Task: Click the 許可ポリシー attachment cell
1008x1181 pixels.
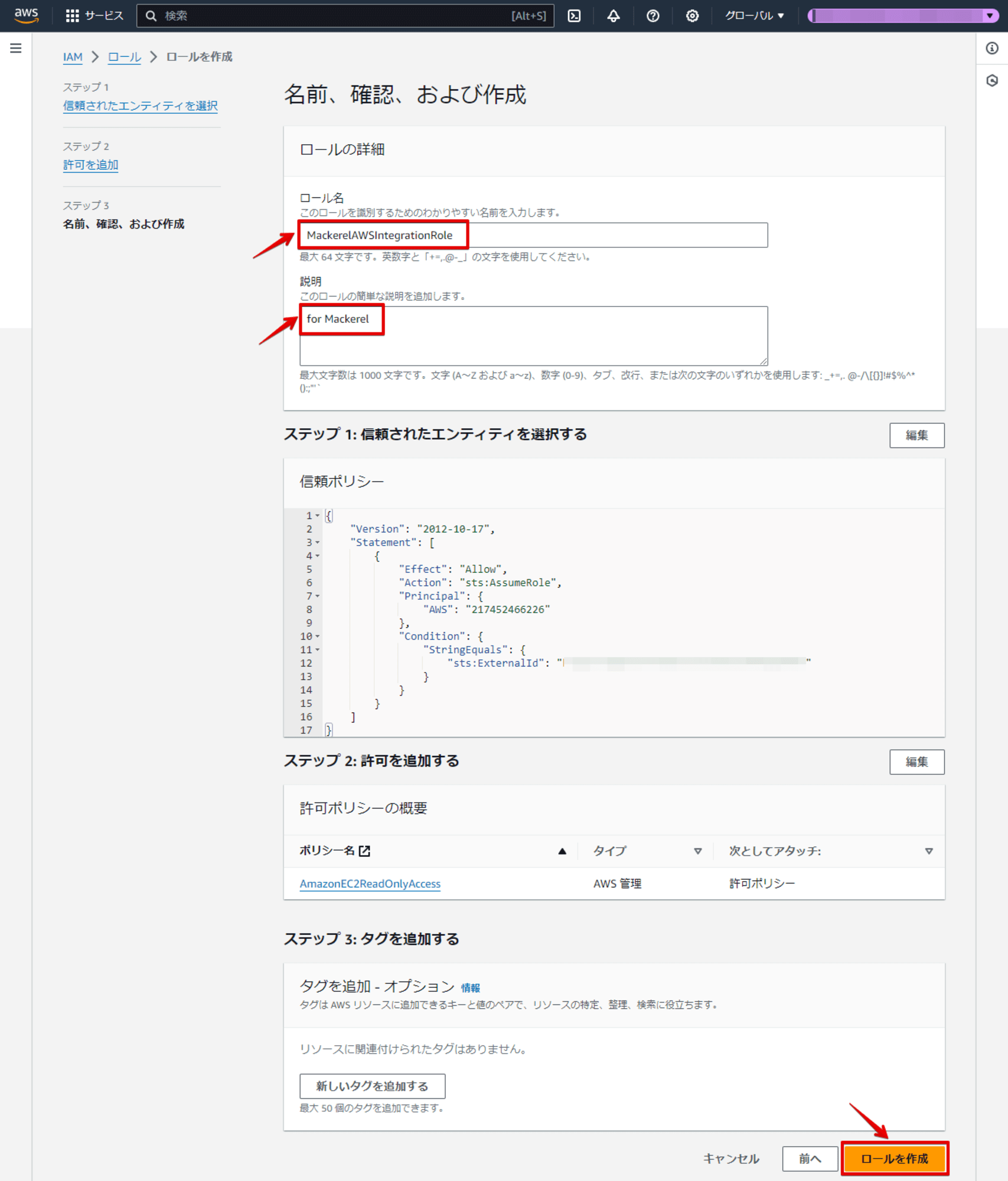Action: [762, 883]
